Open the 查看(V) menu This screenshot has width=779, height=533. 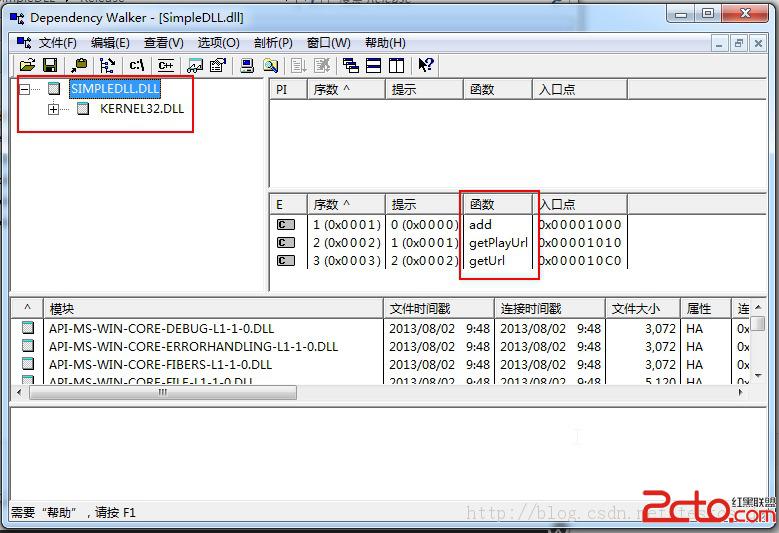(x=163, y=43)
